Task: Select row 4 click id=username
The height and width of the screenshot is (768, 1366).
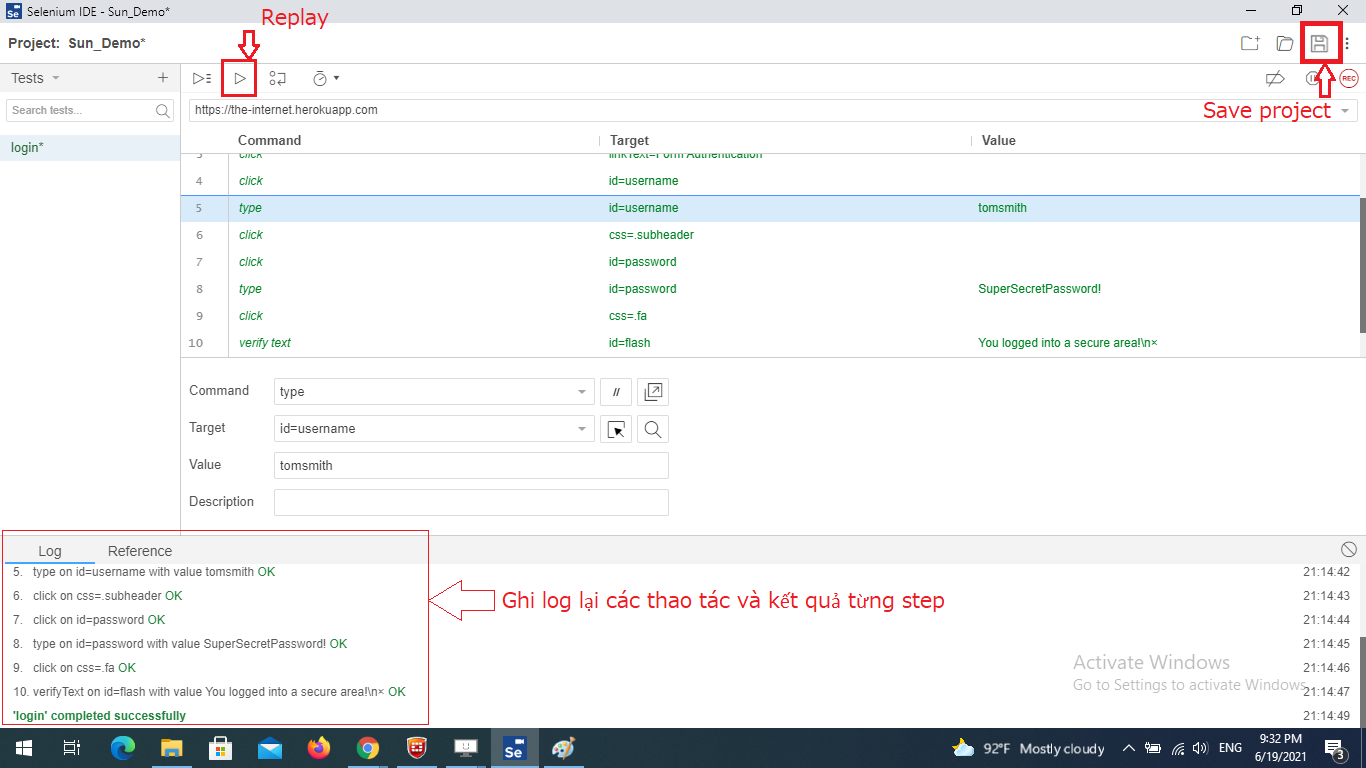Action: (x=770, y=181)
